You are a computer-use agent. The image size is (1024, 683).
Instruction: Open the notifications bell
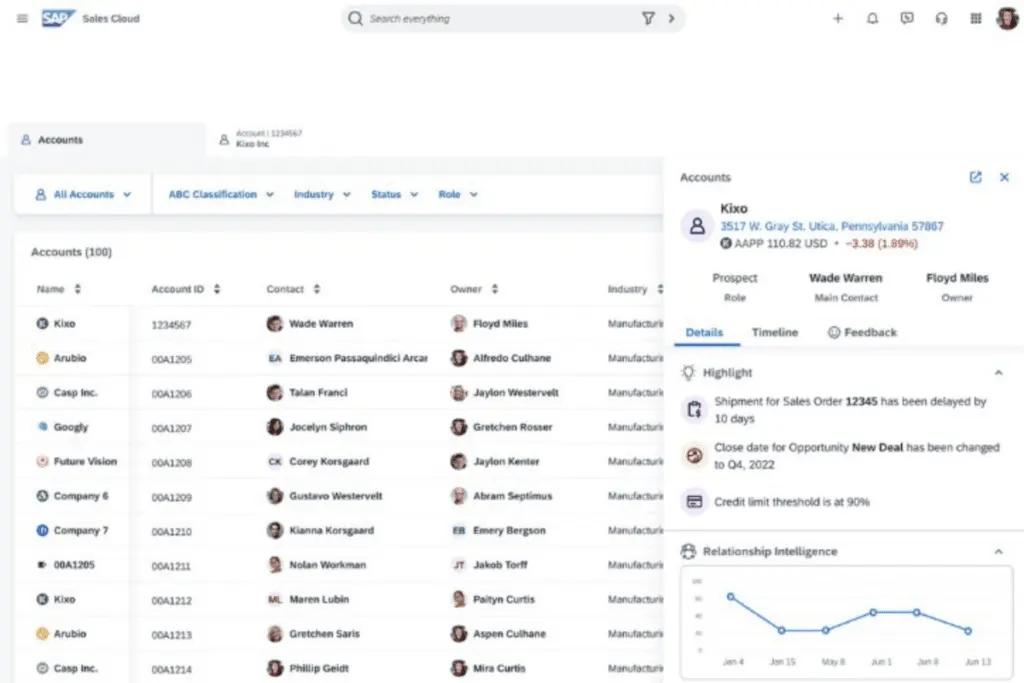872,18
